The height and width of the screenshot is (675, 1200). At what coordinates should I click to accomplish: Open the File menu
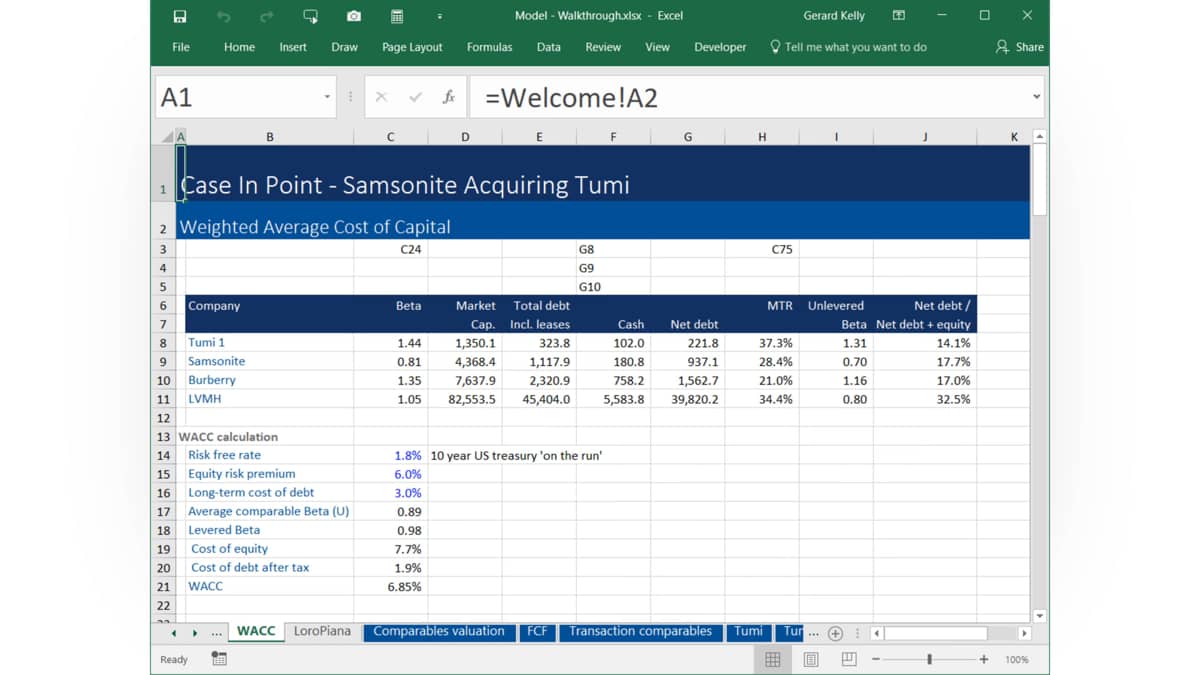pyautogui.click(x=181, y=47)
